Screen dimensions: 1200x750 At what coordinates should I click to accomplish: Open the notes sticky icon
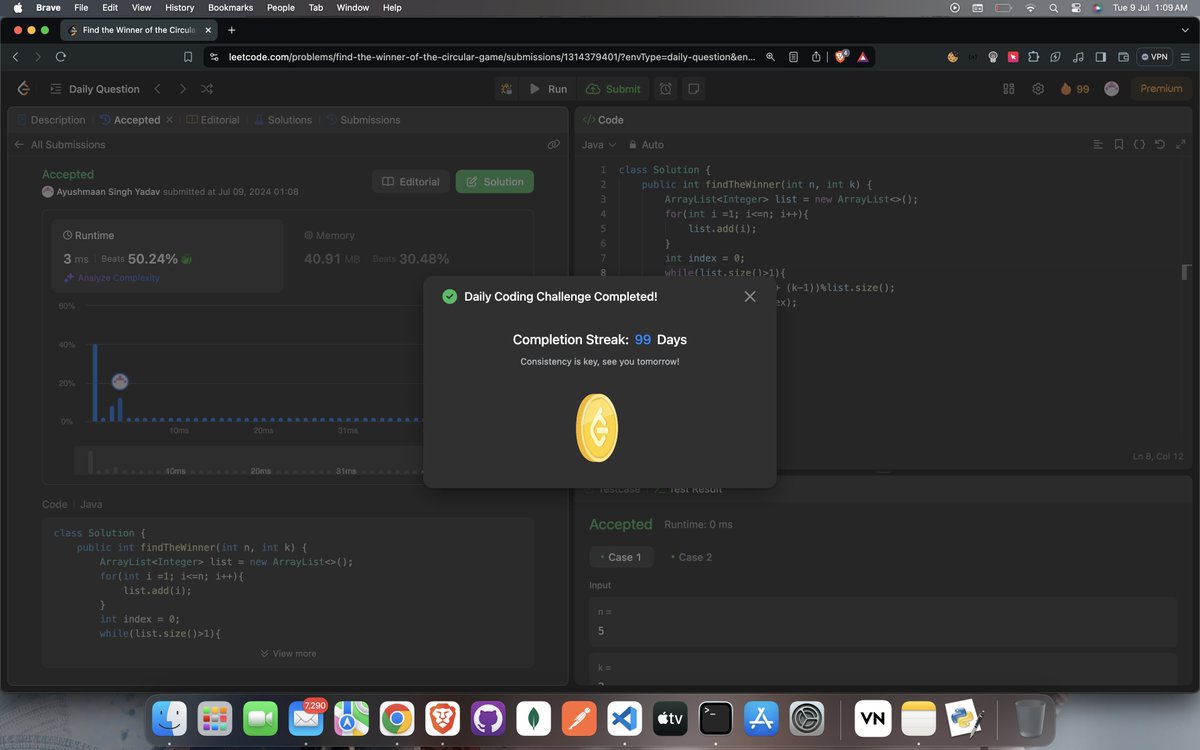[x=693, y=89]
